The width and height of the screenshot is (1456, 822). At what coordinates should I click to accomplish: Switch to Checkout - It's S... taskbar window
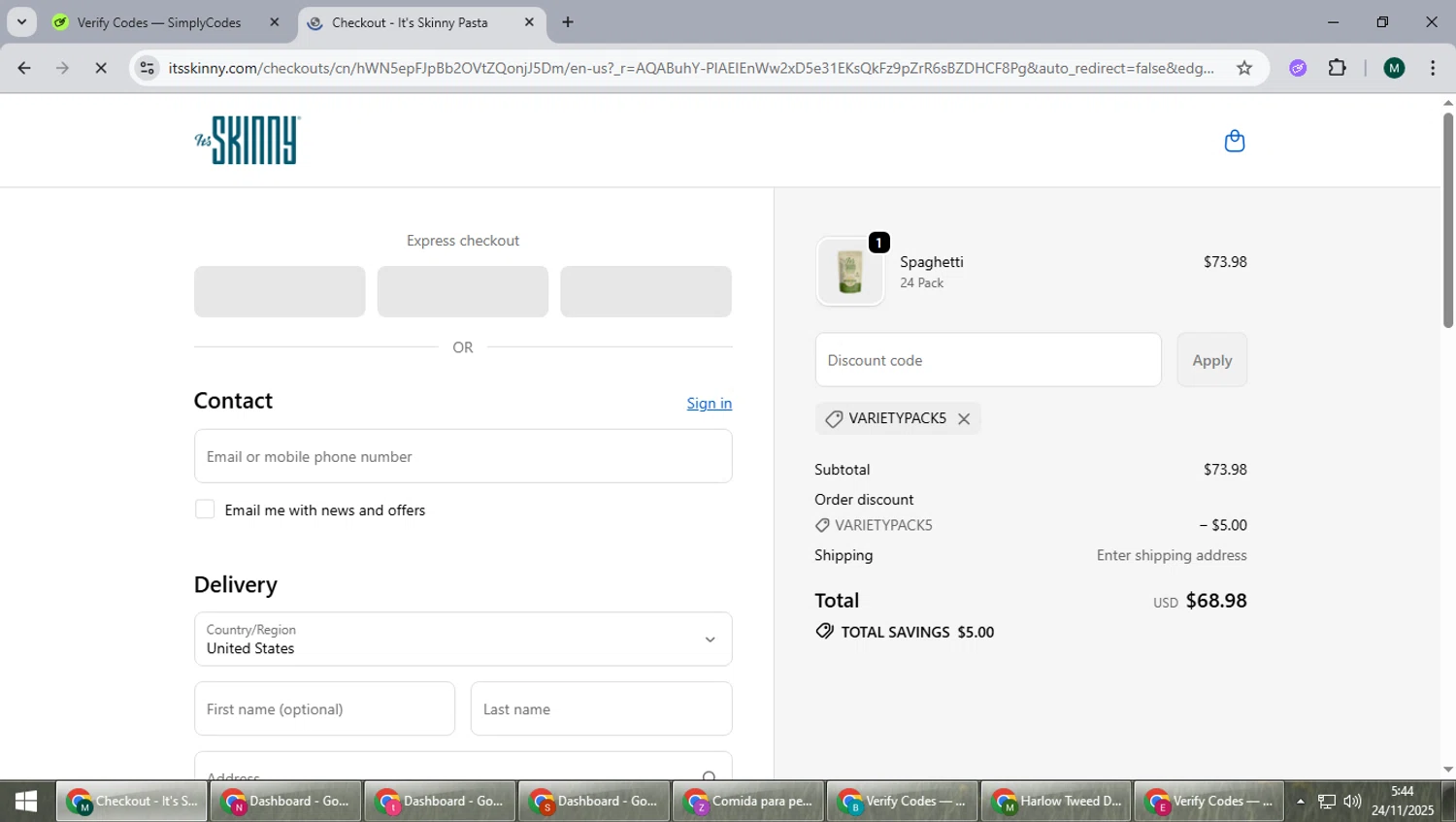tap(132, 802)
